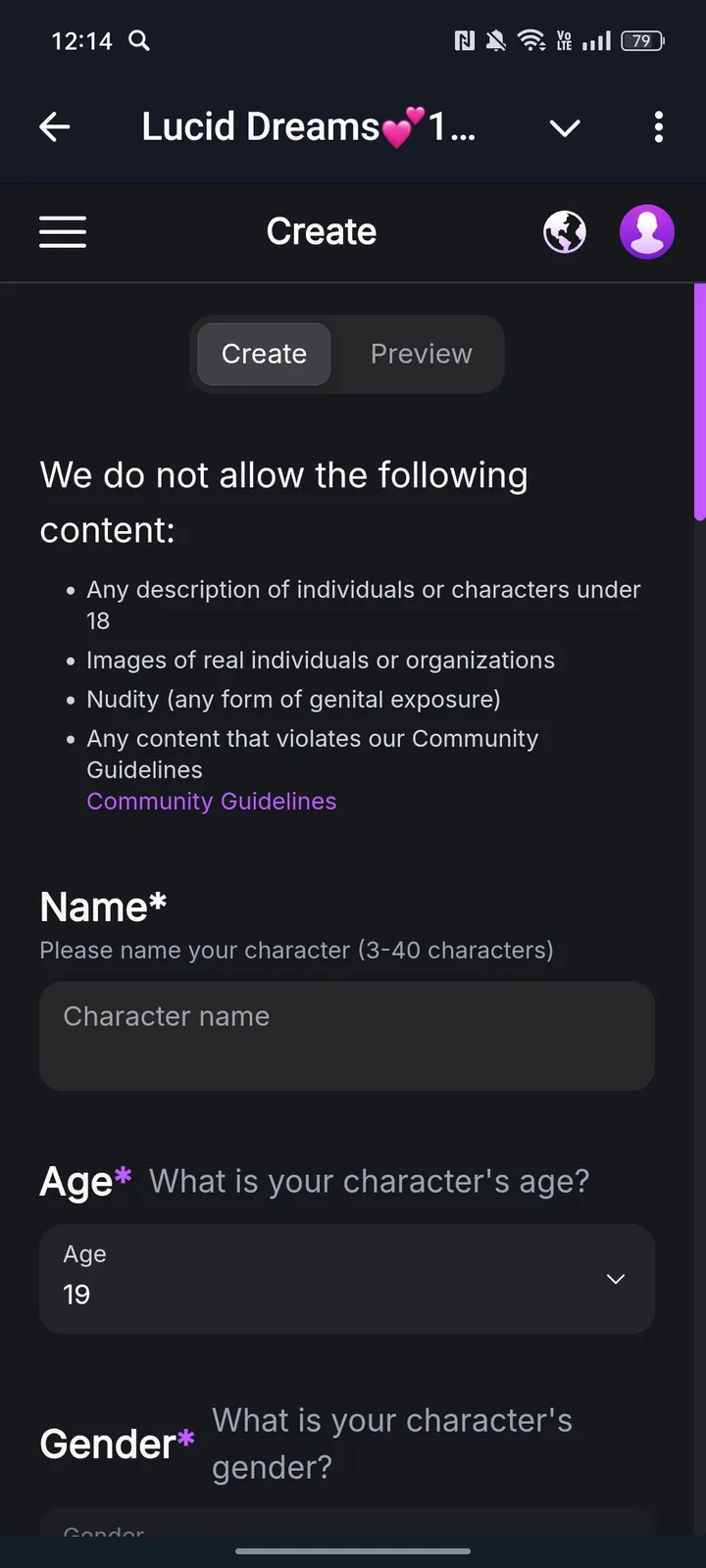Open the purple profile avatar

point(647,232)
